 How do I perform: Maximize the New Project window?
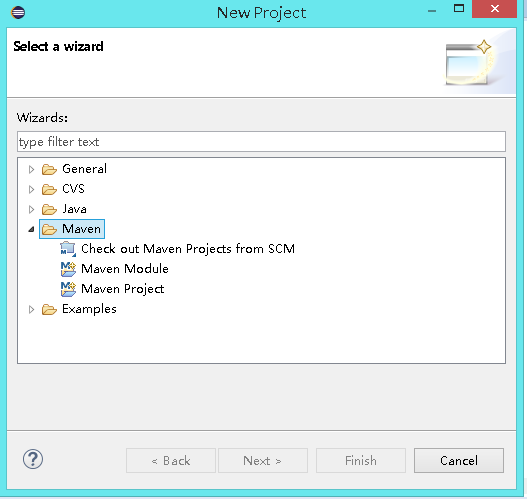pos(459,8)
